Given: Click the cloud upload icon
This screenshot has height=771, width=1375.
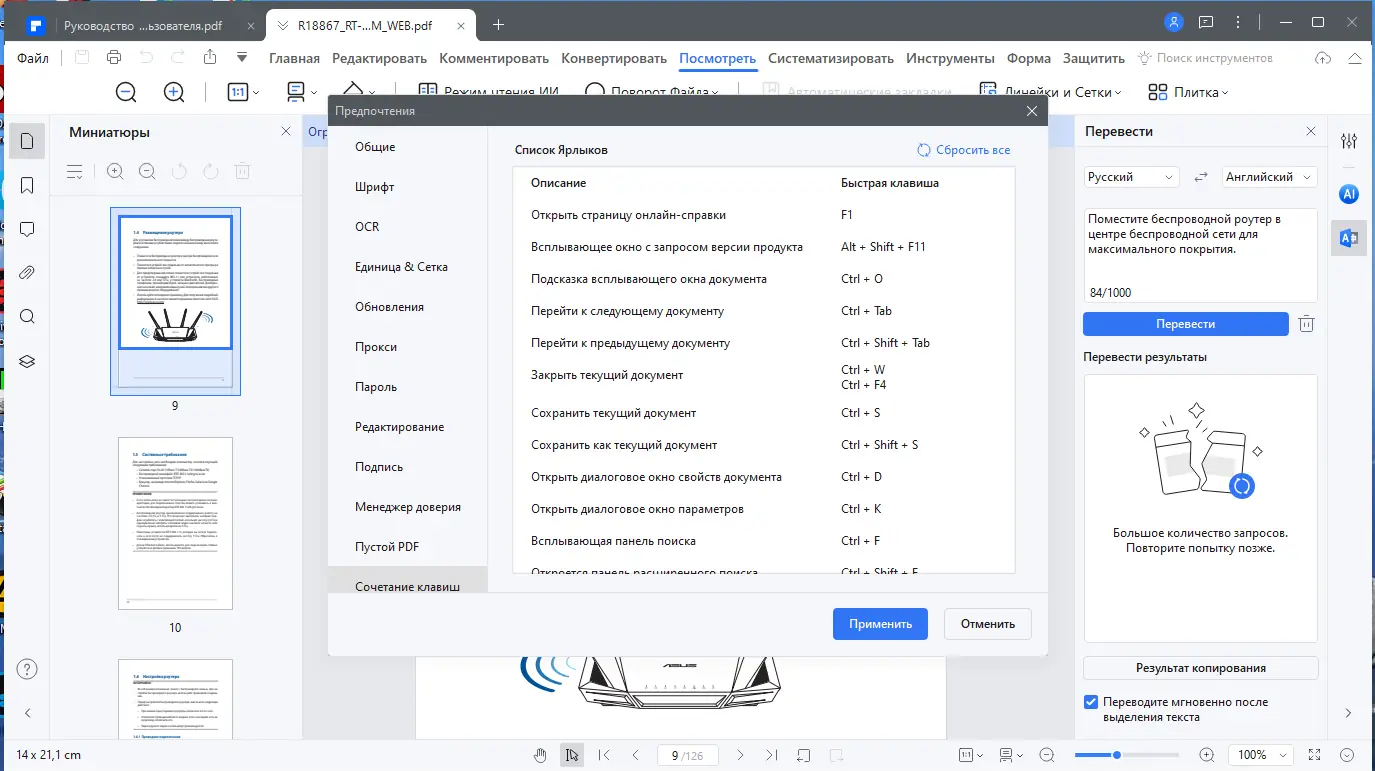Looking at the screenshot, I should pos(1323,58).
